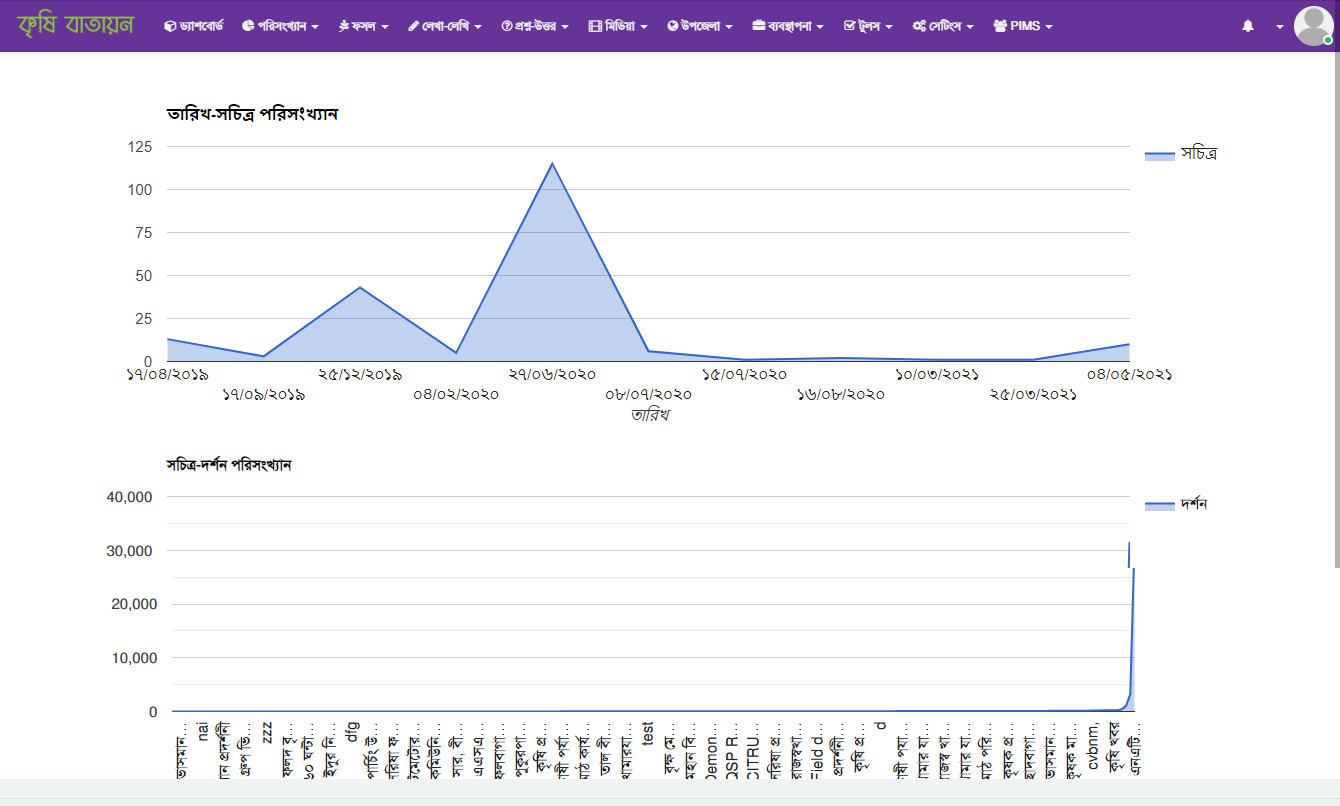The image size is (1340, 806).
Task: Click the notification bell icon
Action: click(1248, 26)
